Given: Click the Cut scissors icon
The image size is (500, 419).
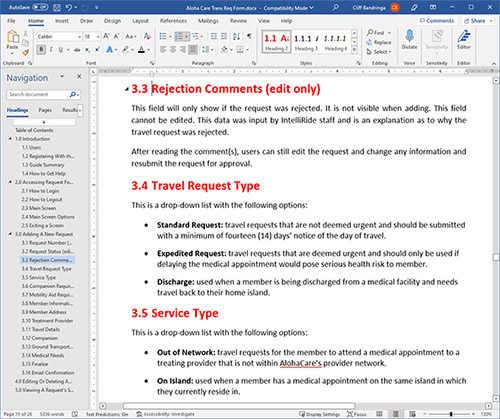Looking at the screenshot, I should click(x=25, y=33).
